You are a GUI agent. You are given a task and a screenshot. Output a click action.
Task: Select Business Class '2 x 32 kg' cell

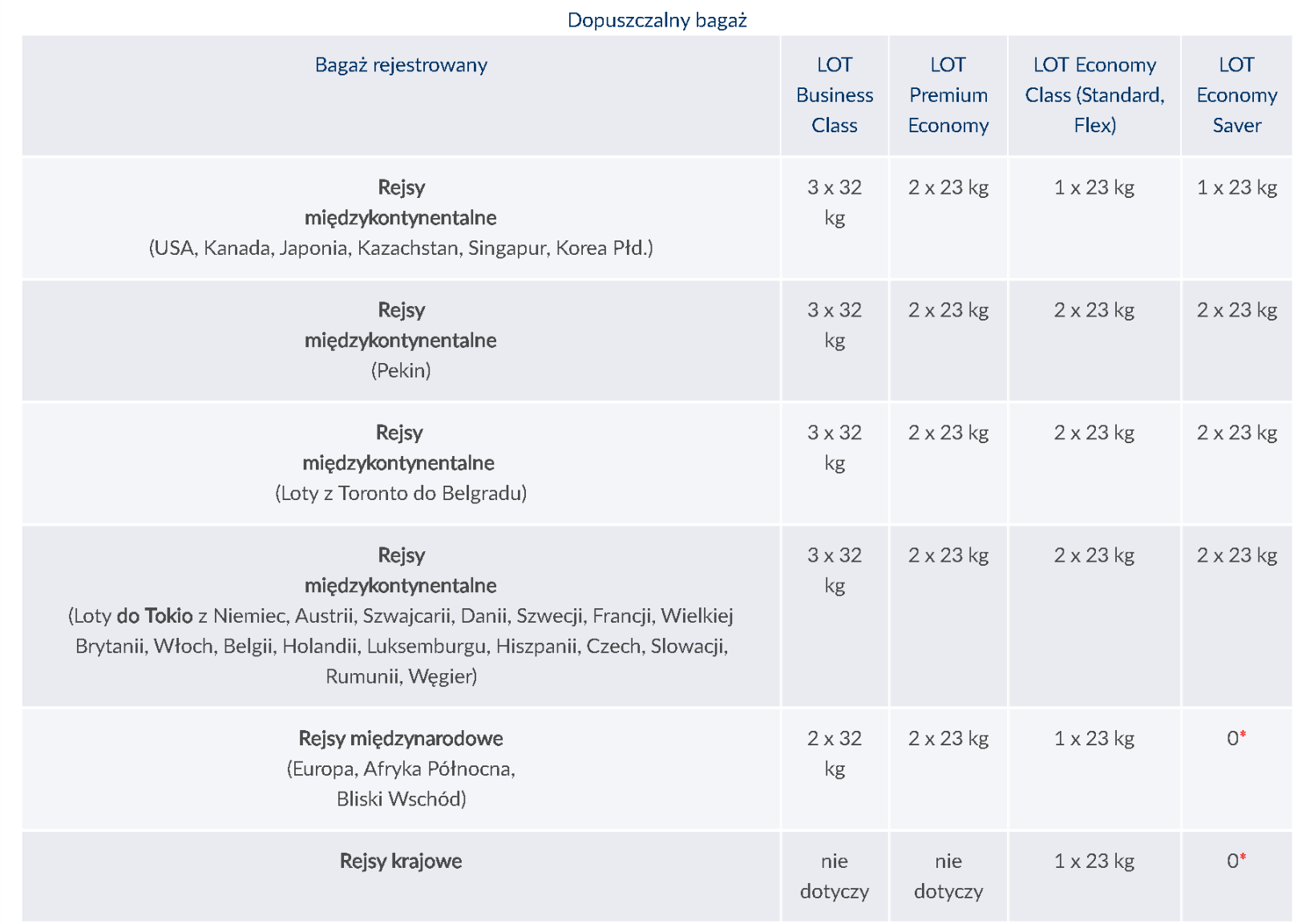pos(834,753)
